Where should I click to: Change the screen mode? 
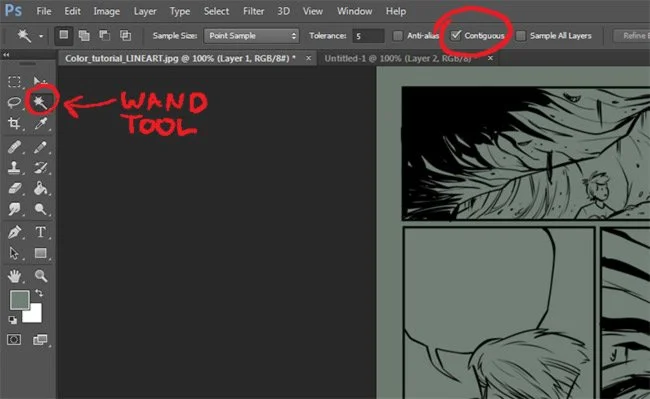[40, 340]
